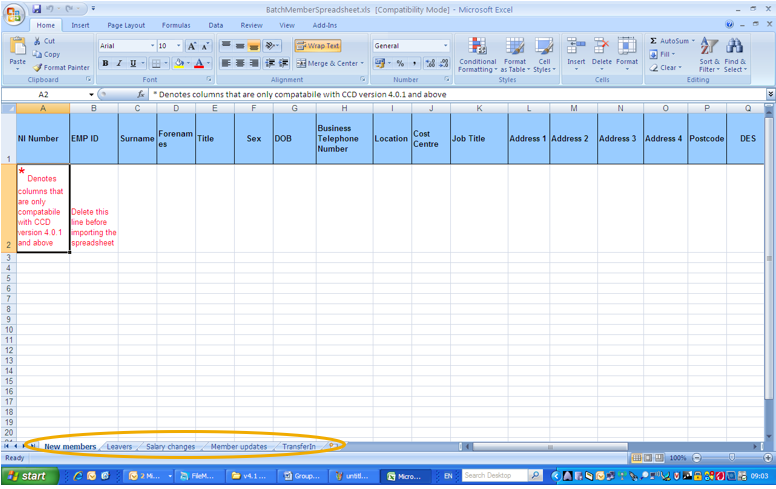Open the font name dropdown showing Arial
The image size is (776, 489).
[x=152, y=46]
